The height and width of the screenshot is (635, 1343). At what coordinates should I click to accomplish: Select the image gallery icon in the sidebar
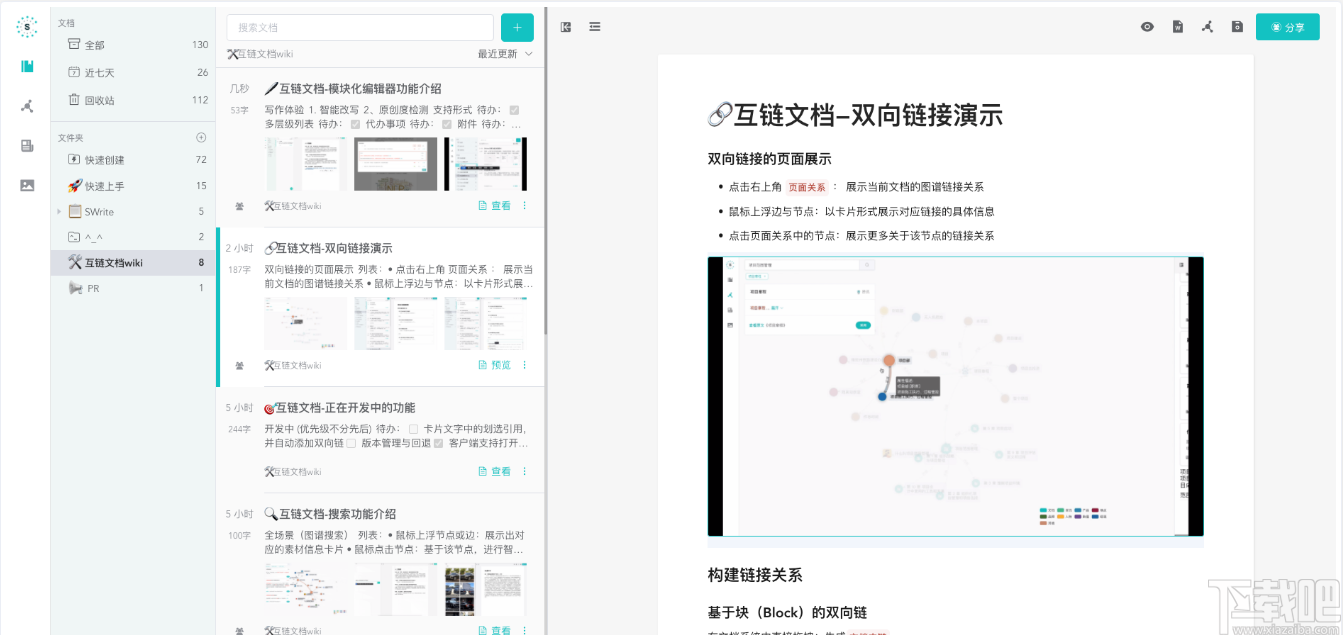(x=26, y=185)
